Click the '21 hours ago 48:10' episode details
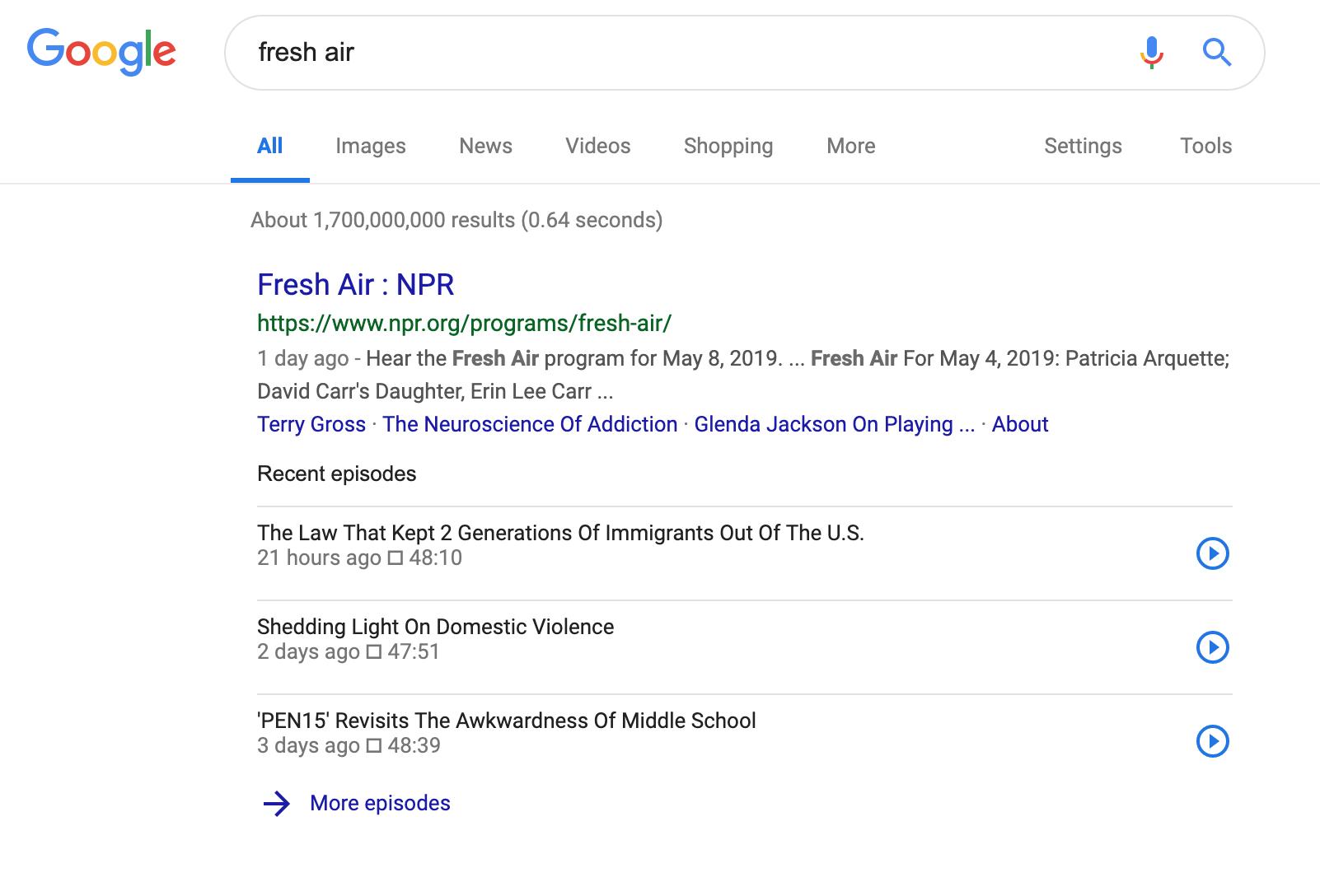 pos(359,558)
